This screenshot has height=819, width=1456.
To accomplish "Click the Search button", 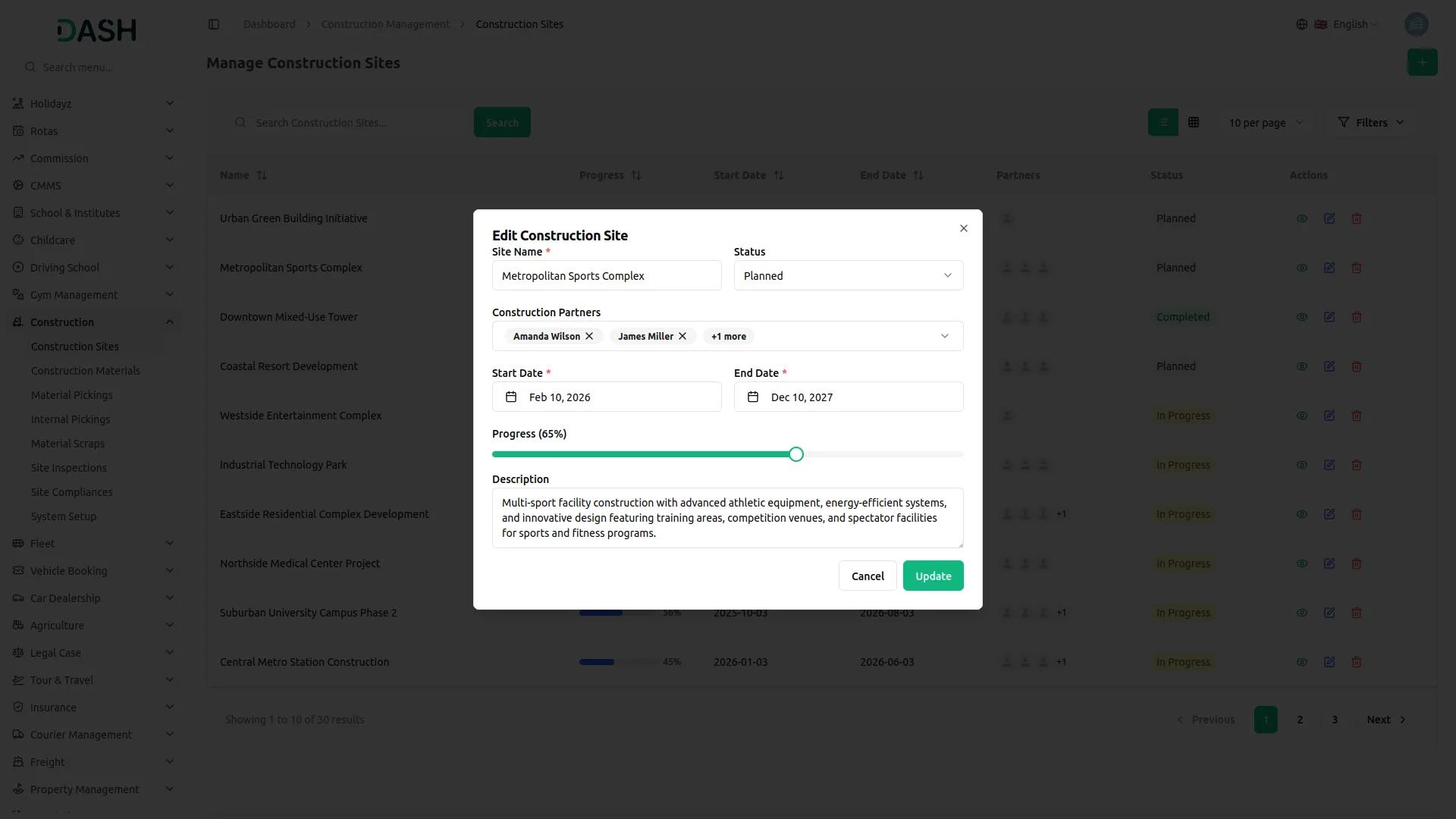I will (x=502, y=122).
